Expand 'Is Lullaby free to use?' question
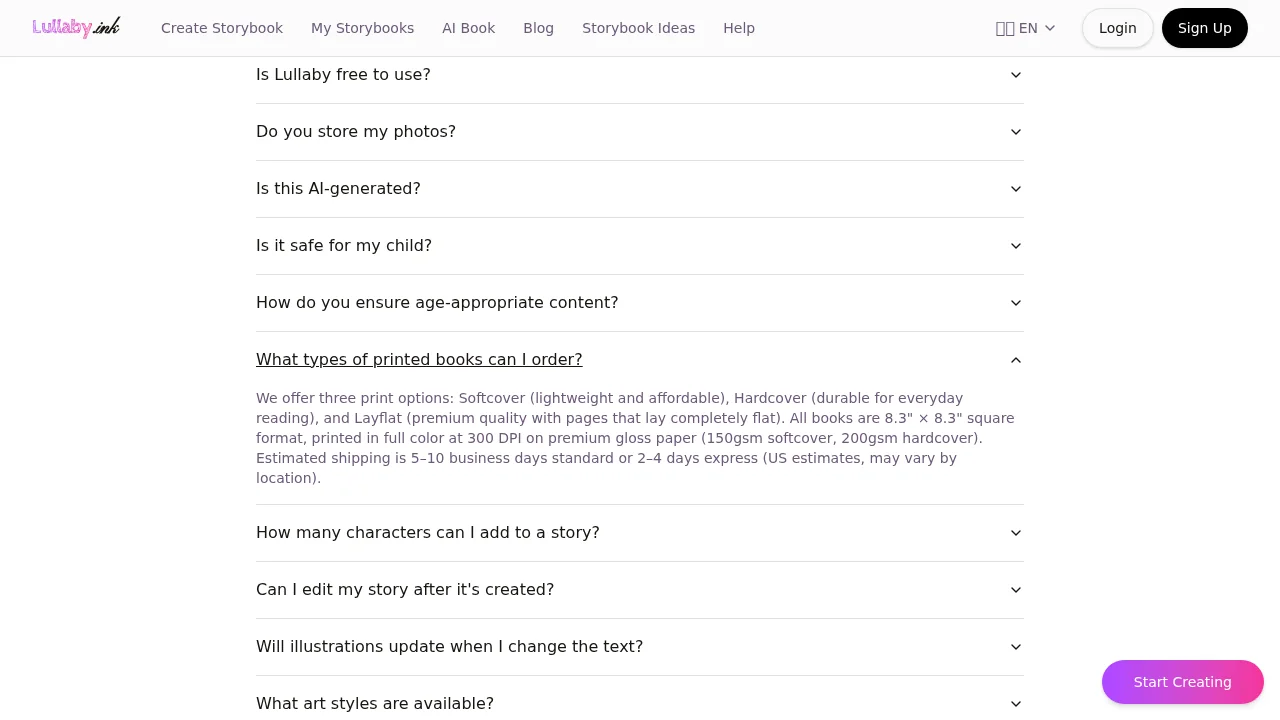The image size is (1280, 720). (x=343, y=75)
